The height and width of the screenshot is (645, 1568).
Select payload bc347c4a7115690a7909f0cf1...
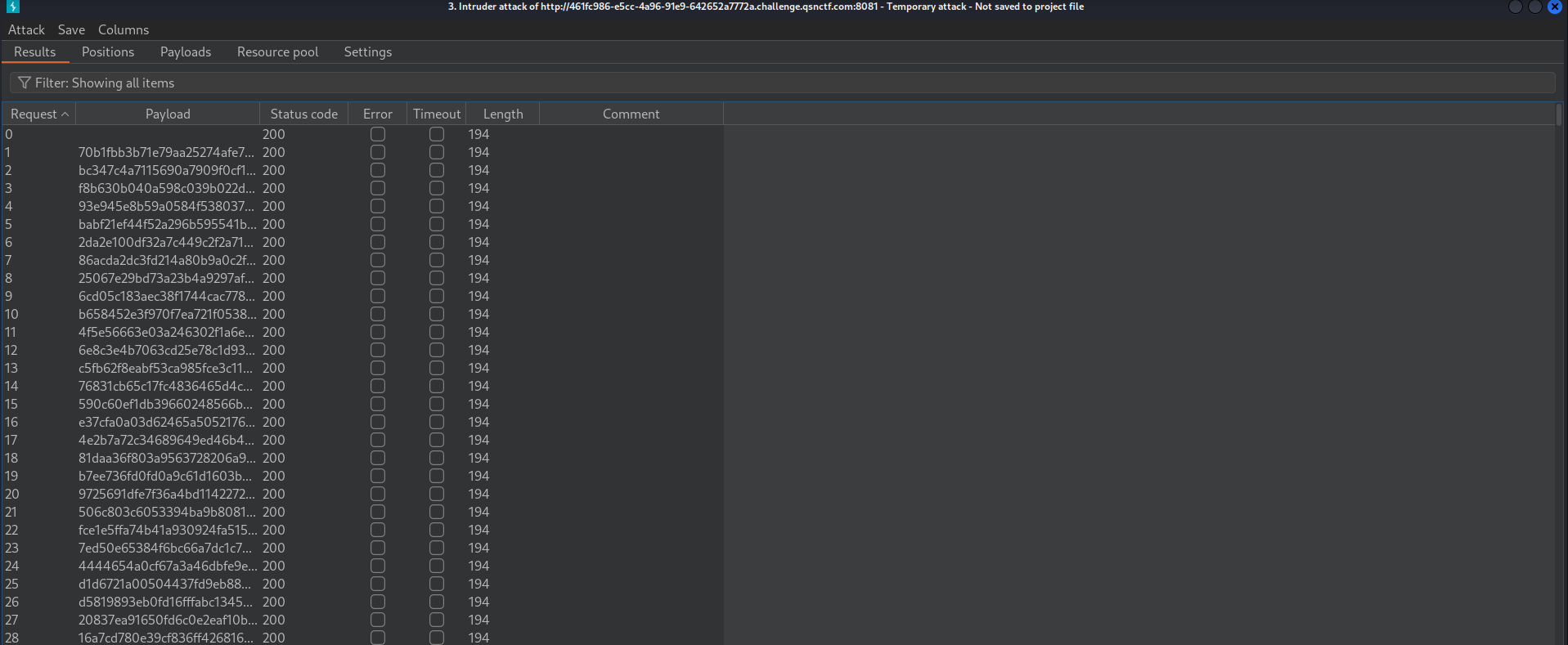[167, 170]
